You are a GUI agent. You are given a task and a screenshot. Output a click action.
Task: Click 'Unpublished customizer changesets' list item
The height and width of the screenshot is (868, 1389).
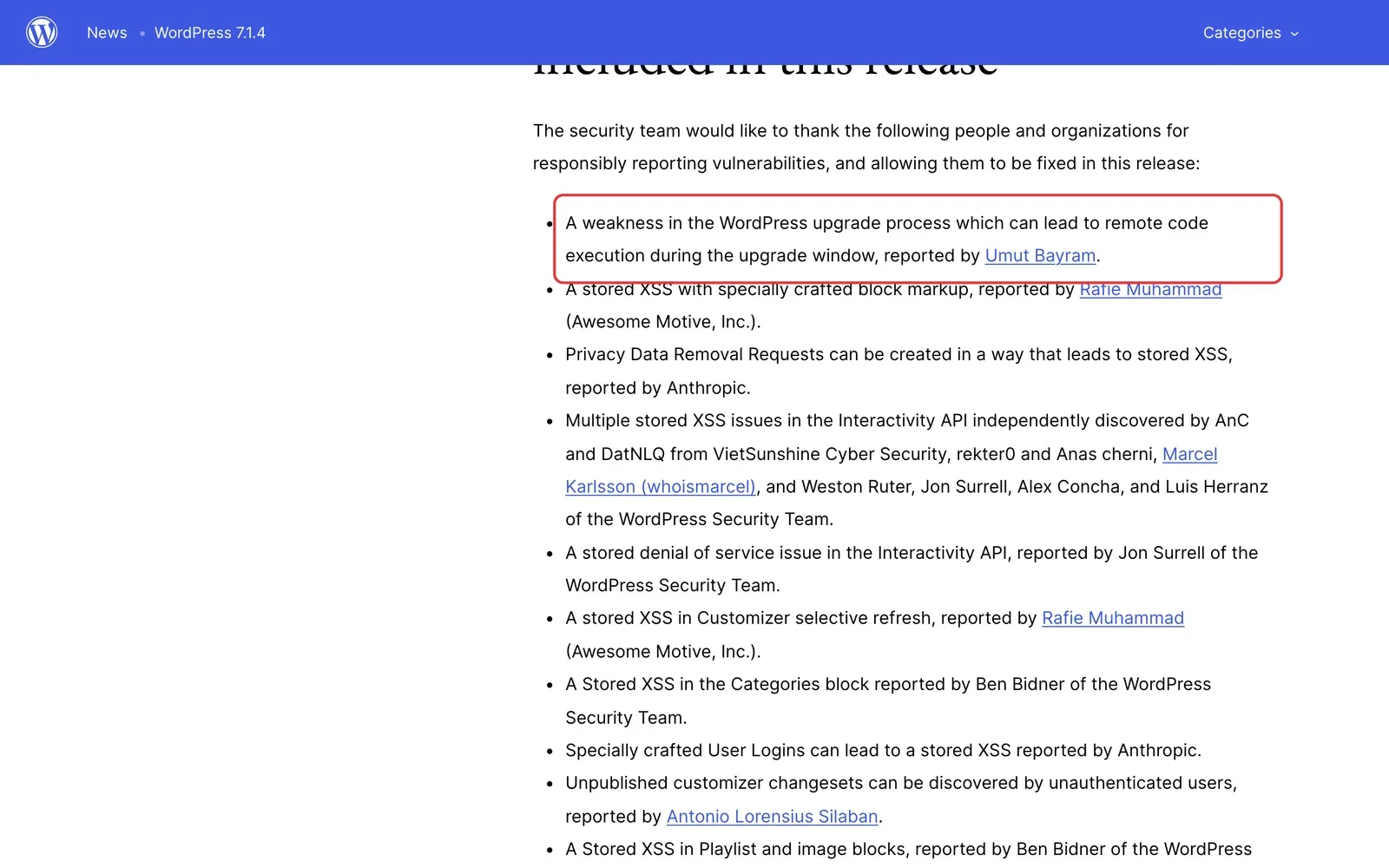(901, 799)
